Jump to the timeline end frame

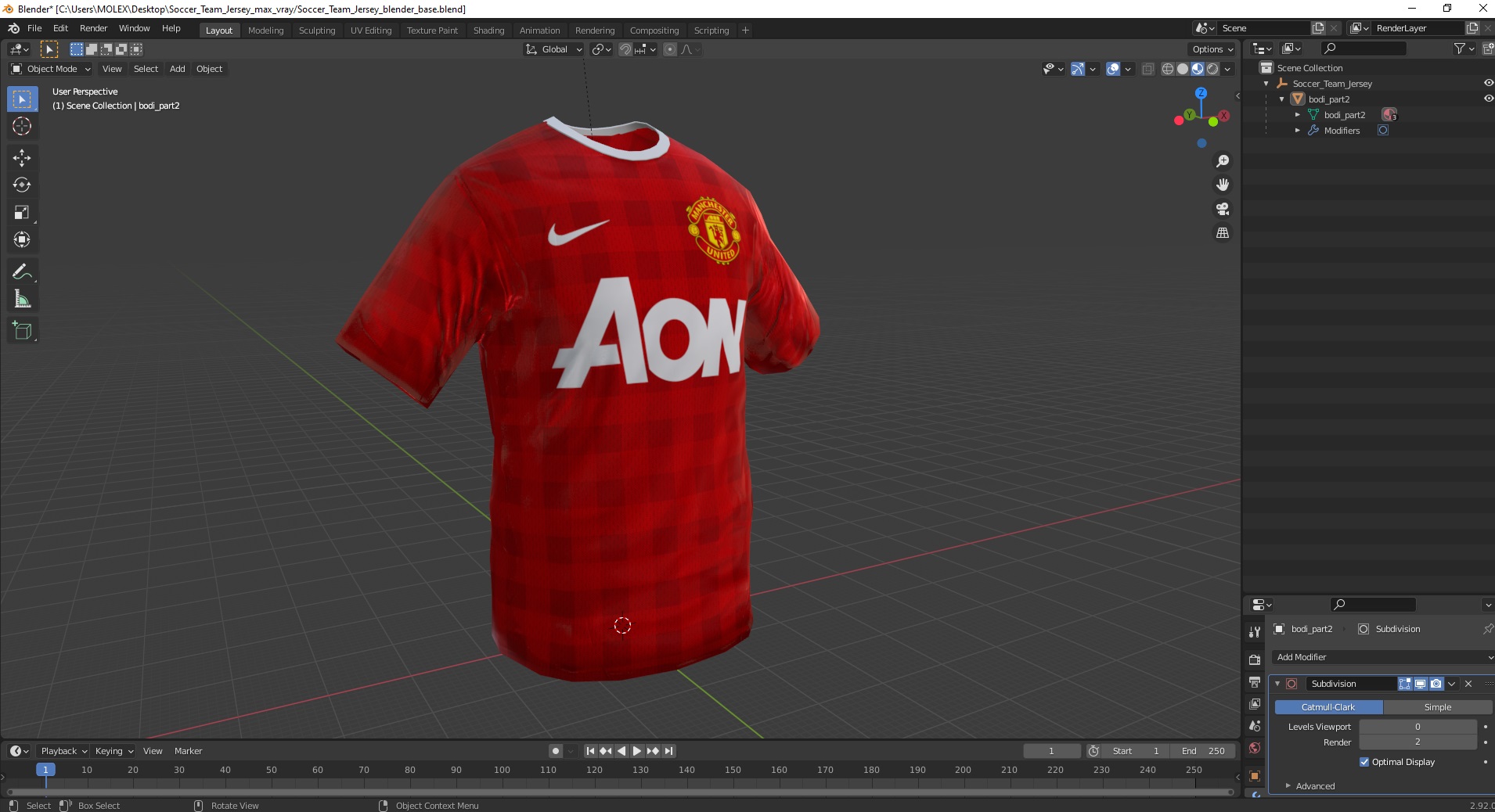(668, 751)
